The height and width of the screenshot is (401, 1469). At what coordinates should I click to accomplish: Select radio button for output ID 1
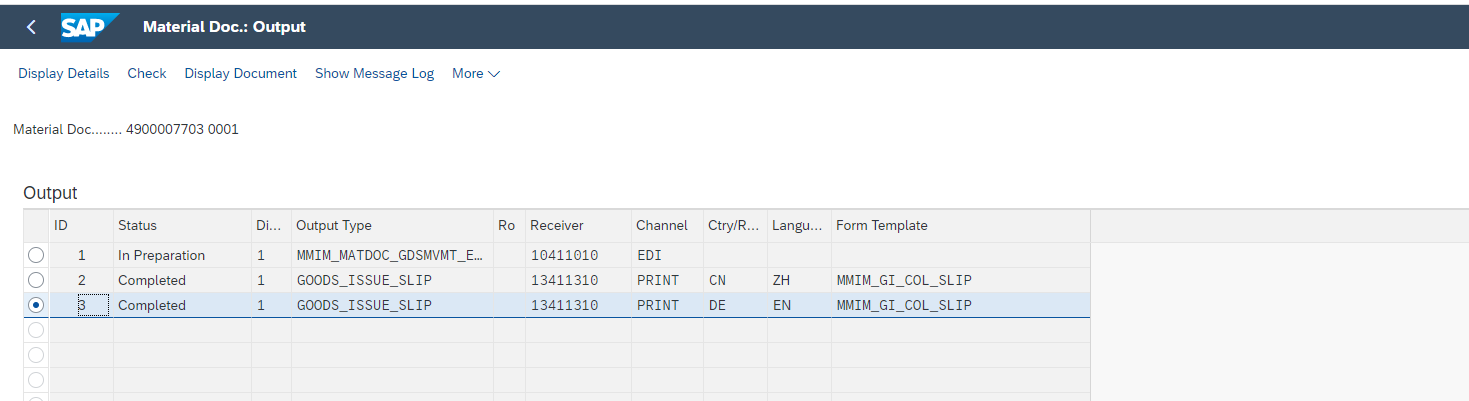36,255
